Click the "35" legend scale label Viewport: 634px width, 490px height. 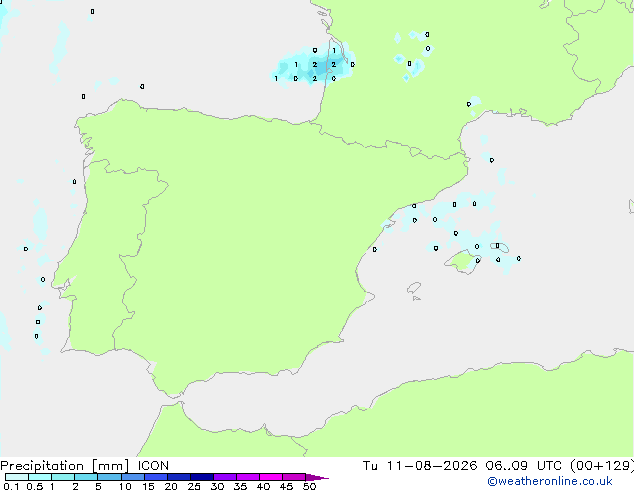(240, 486)
